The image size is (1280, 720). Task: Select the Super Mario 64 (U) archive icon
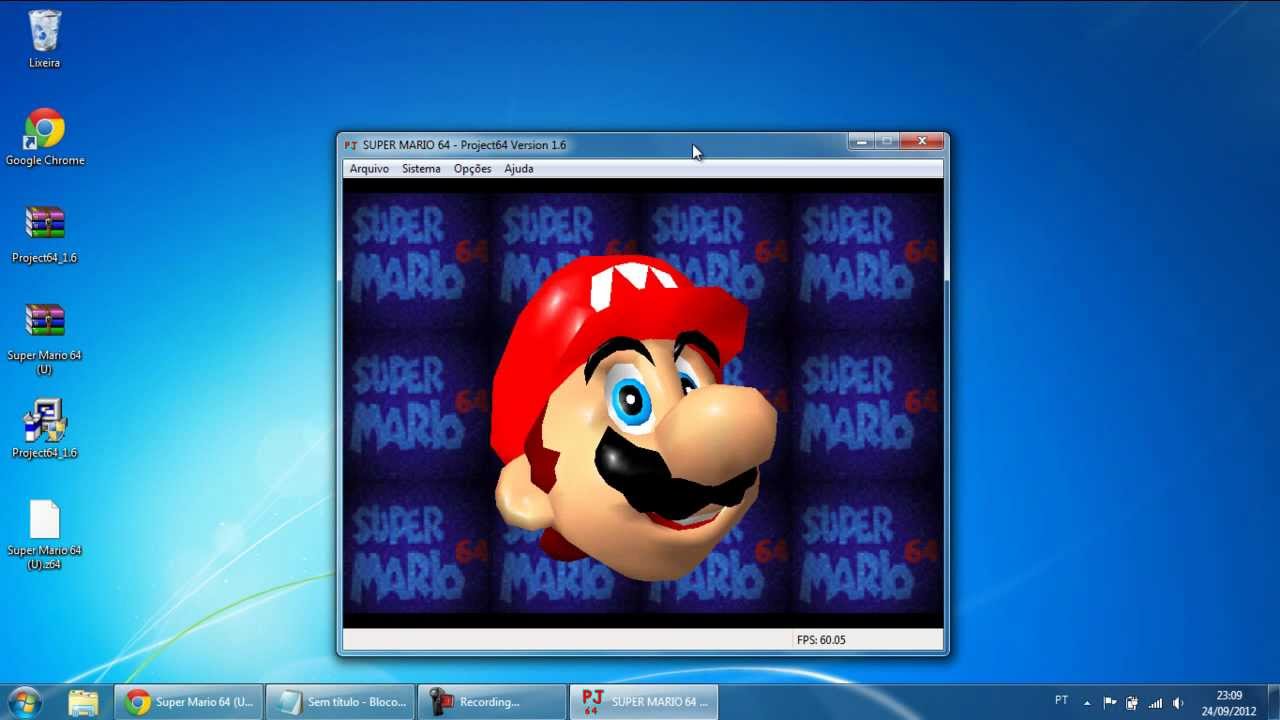(45, 338)
